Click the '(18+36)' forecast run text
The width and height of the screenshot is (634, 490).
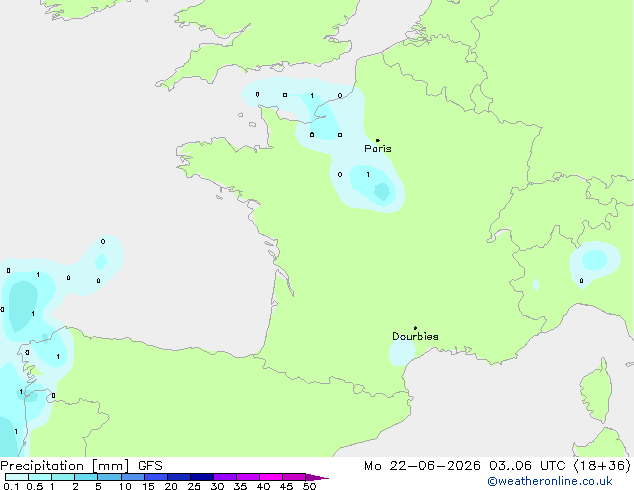coord(602,466)
